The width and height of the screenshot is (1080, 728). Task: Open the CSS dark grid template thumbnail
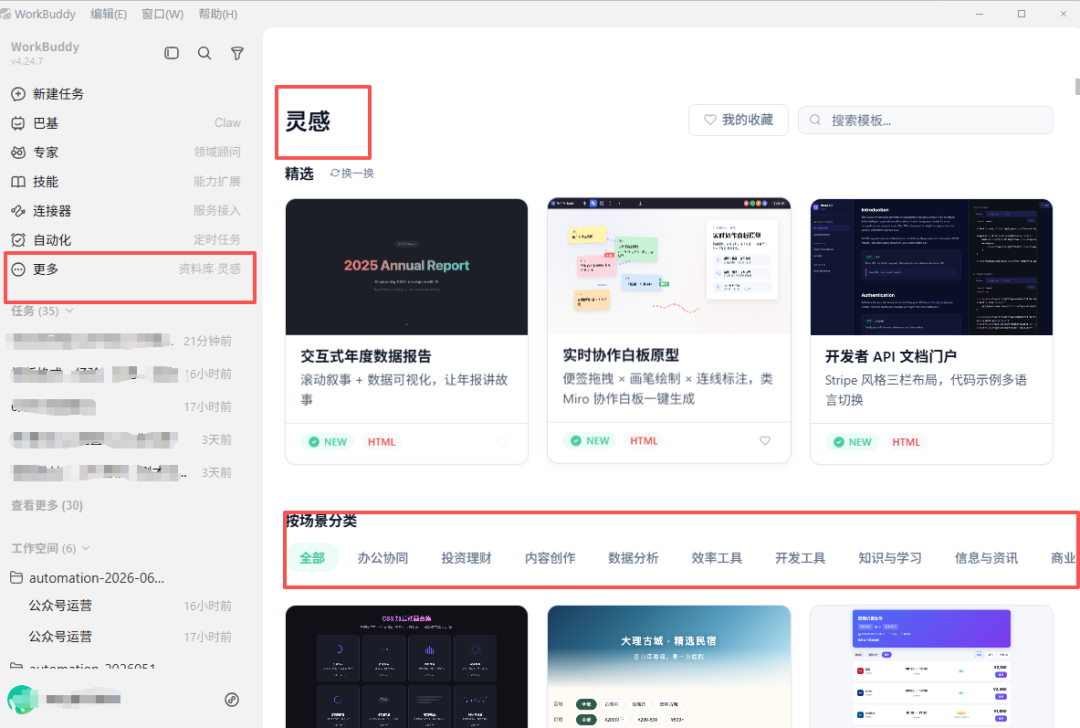(406, 667)
